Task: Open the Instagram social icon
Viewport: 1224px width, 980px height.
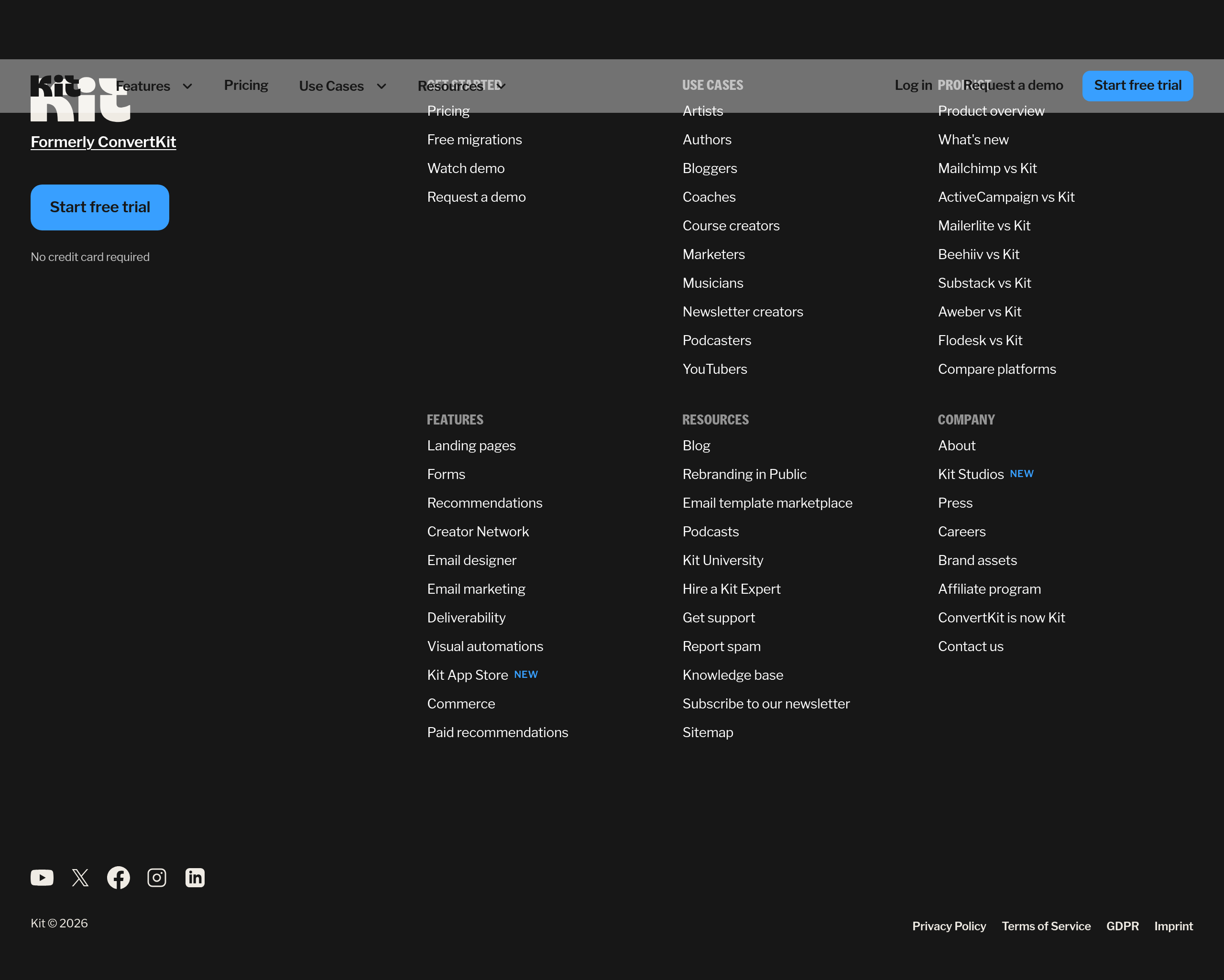Action: click(x=157, y=877)
